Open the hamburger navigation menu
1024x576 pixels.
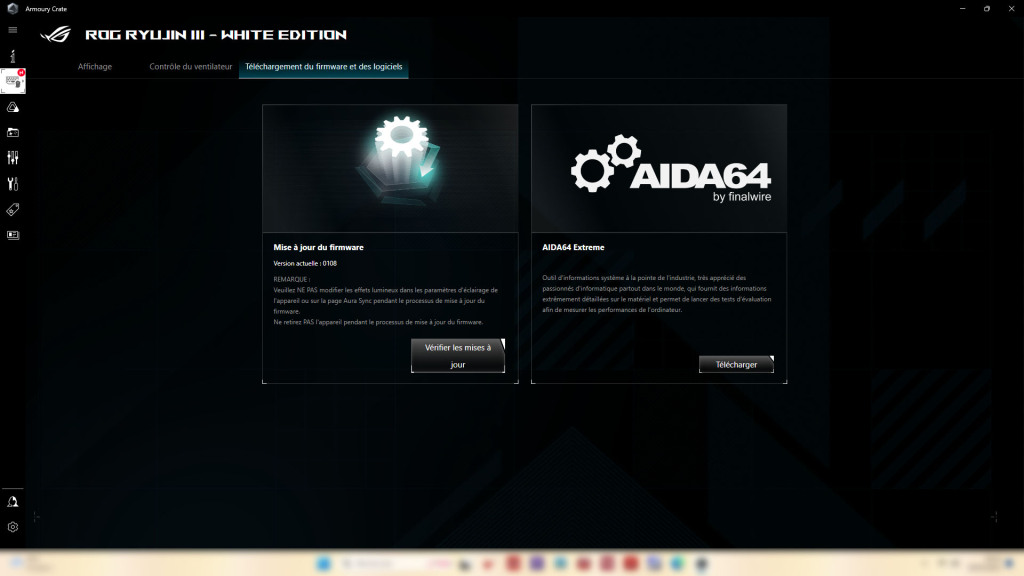click(x=13, y=30)
